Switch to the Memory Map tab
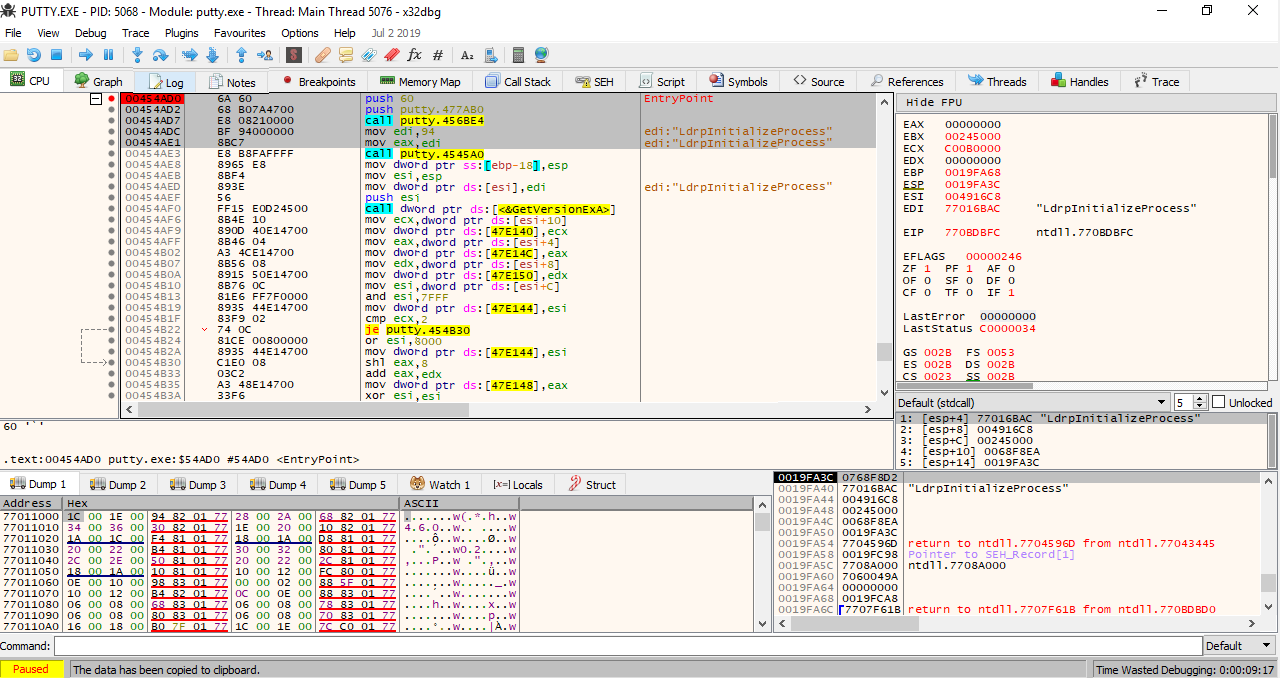Viewport: 1280px width, 678px height. [420, 82]
